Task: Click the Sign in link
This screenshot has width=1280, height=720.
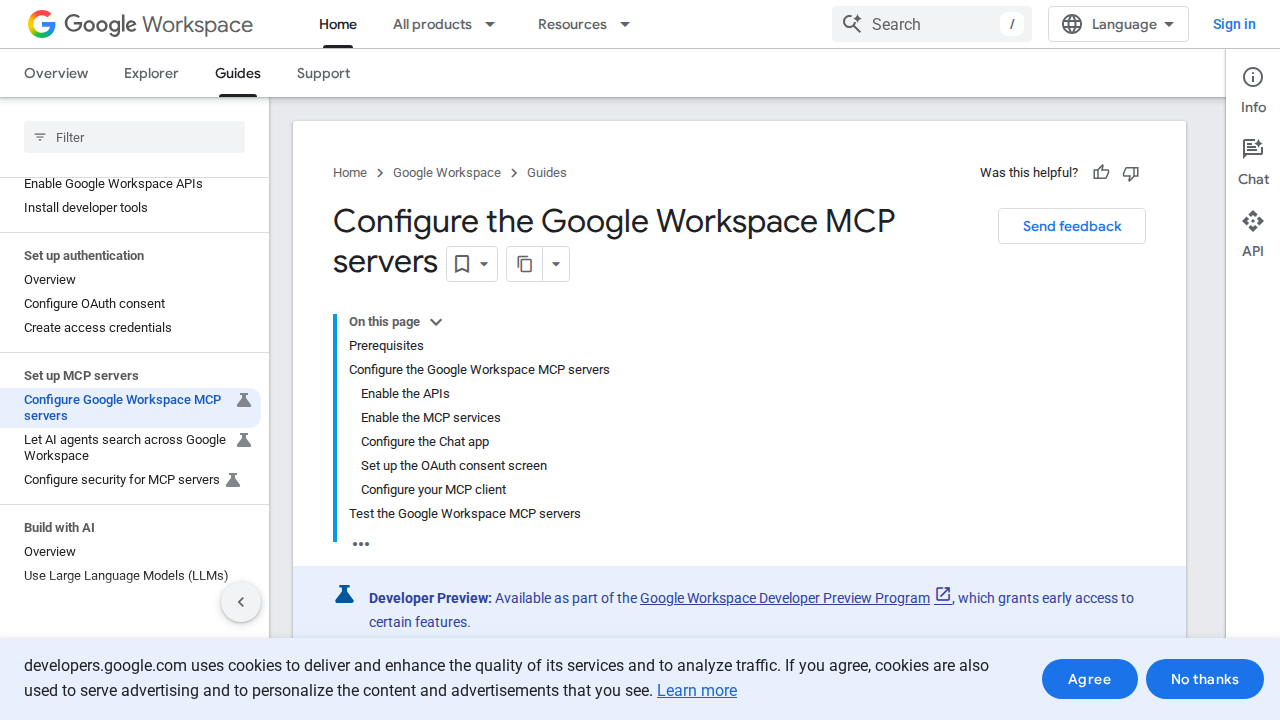Action: tap(1234, 24)
